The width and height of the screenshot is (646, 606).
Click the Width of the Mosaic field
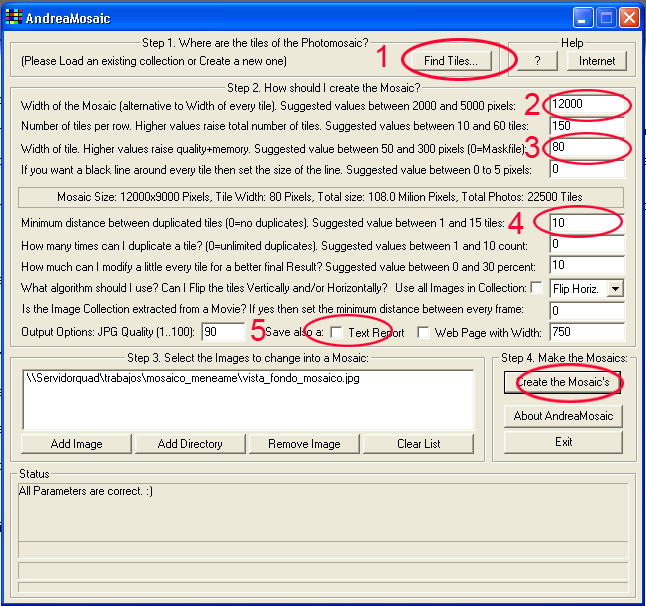pyautogui.click(x=587, y=105)
